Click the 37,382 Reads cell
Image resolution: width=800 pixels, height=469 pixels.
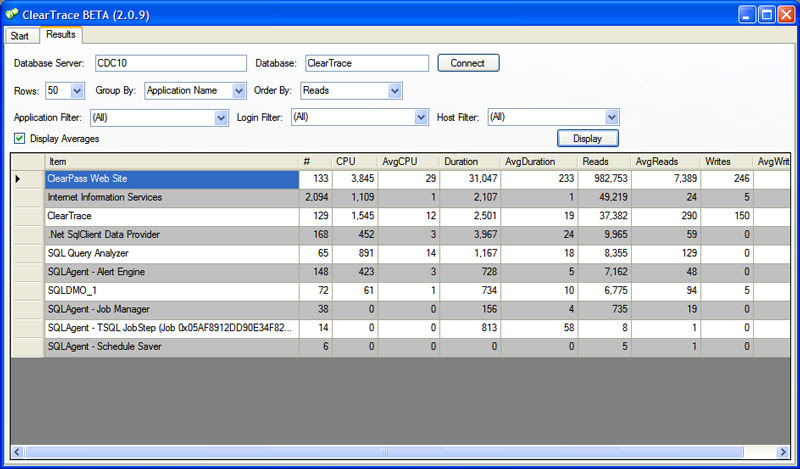coord(605,216)
